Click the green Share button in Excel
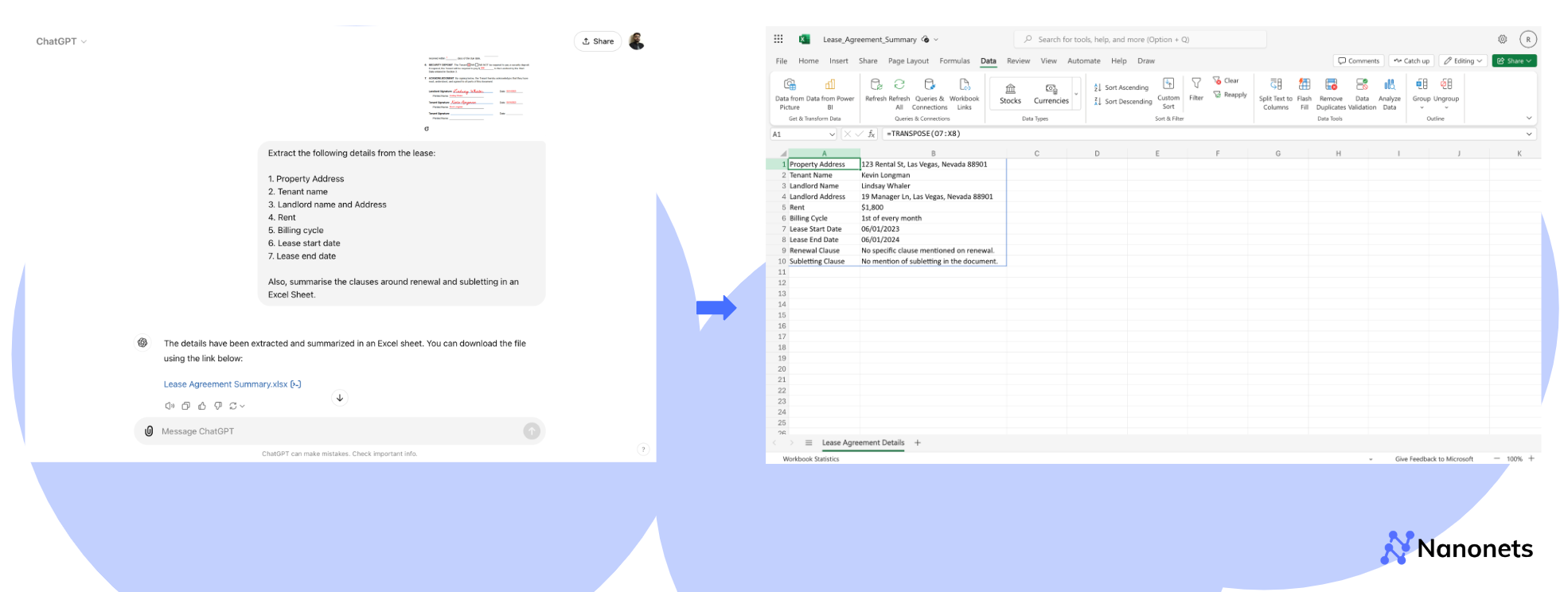Viewport: 1568px width, 592px height. coord(1514,60)
